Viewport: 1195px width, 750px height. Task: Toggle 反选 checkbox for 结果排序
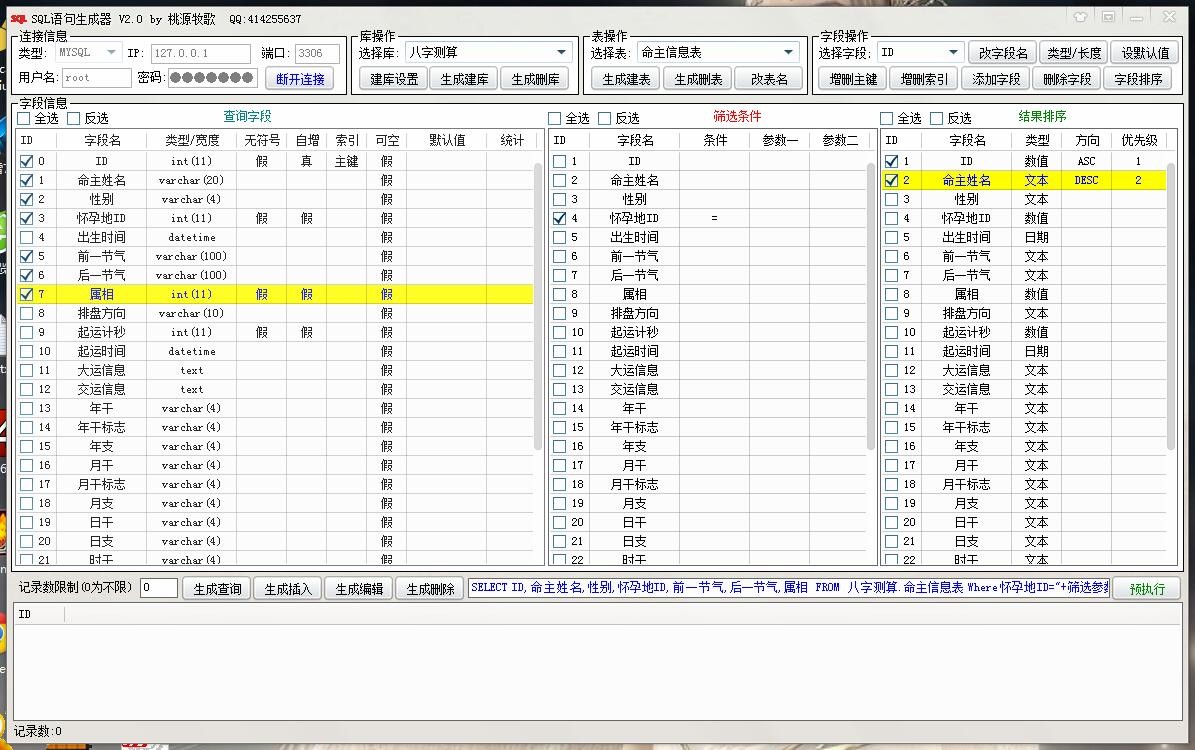(937, 118)
